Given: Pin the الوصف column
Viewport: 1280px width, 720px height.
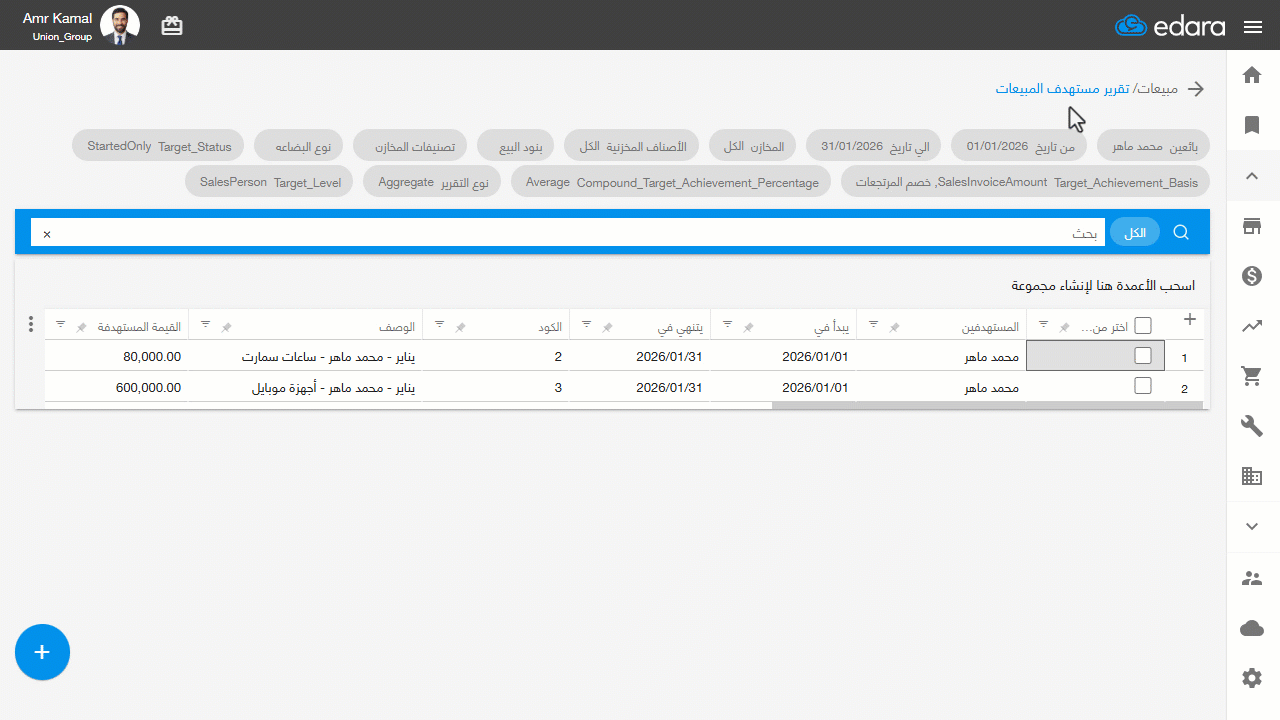Looking at the screenshot, I should 226,327.
